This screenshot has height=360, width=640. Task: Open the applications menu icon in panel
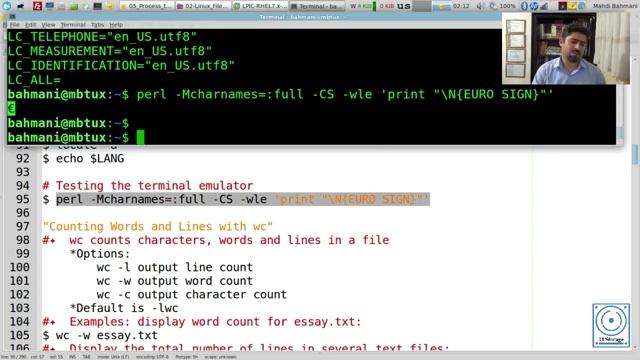7,6
